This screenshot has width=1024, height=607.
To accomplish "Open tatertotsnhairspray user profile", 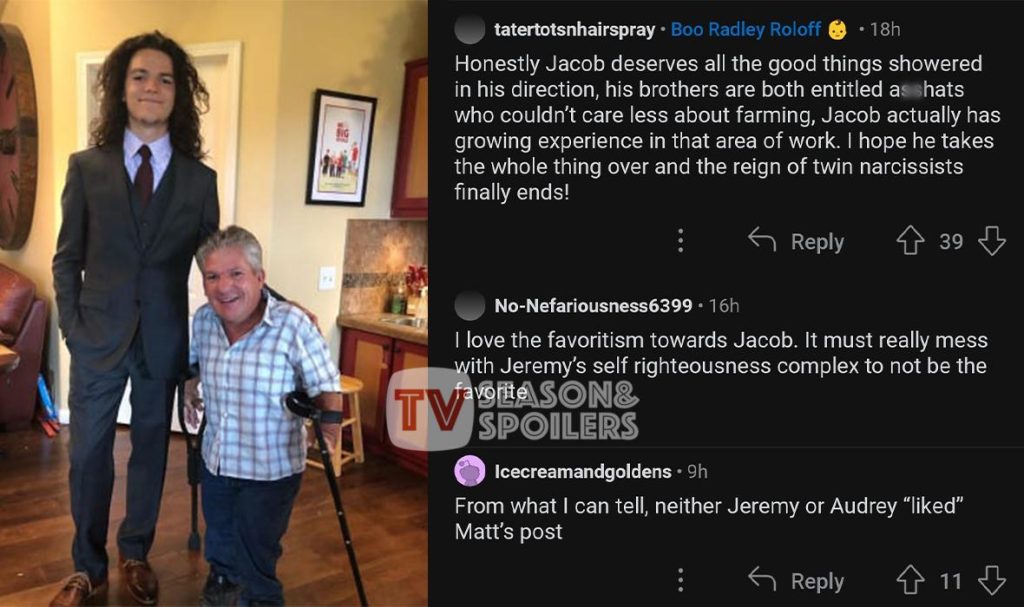I will 575,29.
